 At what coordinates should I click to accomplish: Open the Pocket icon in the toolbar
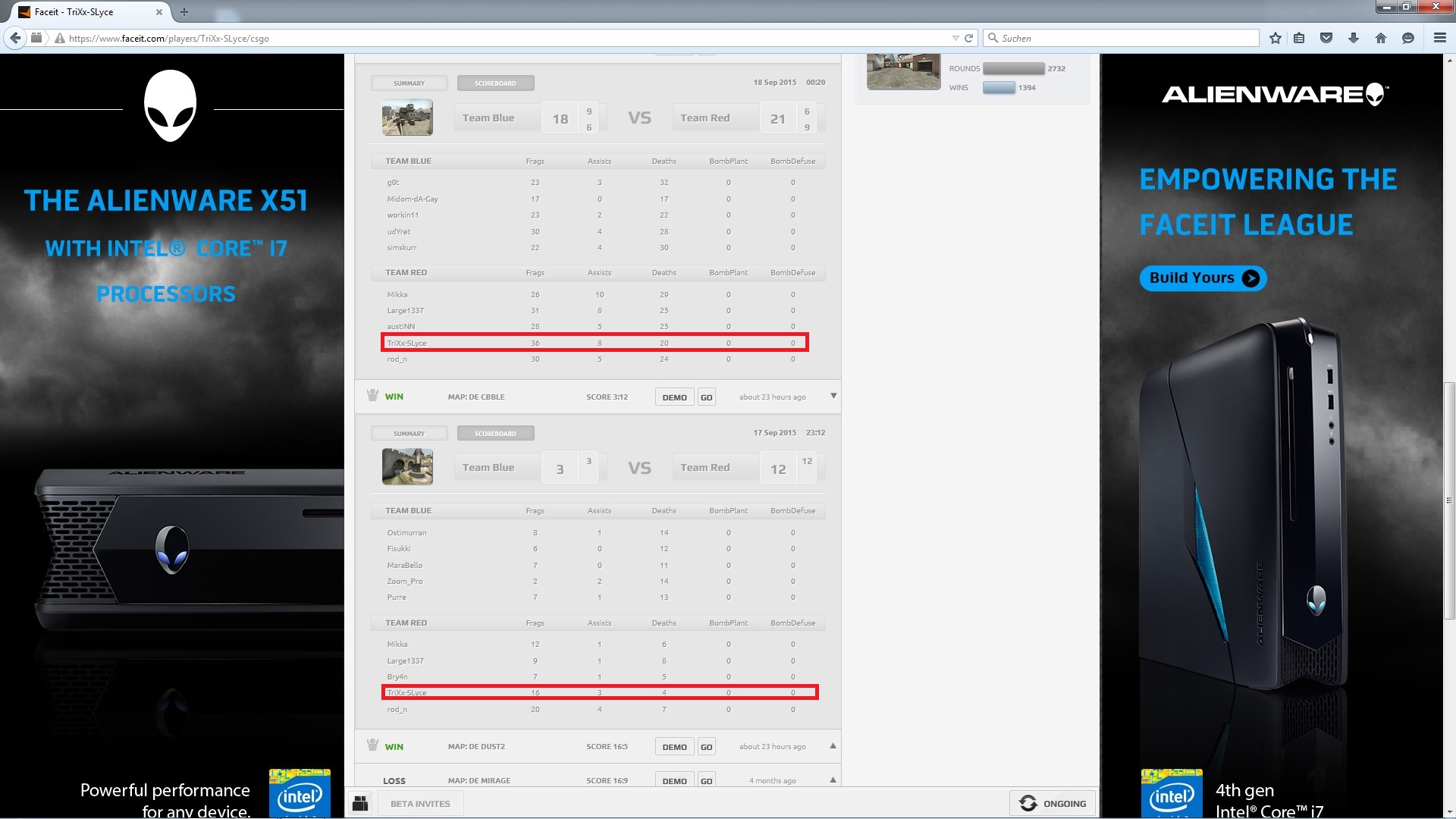[1326, 38]
